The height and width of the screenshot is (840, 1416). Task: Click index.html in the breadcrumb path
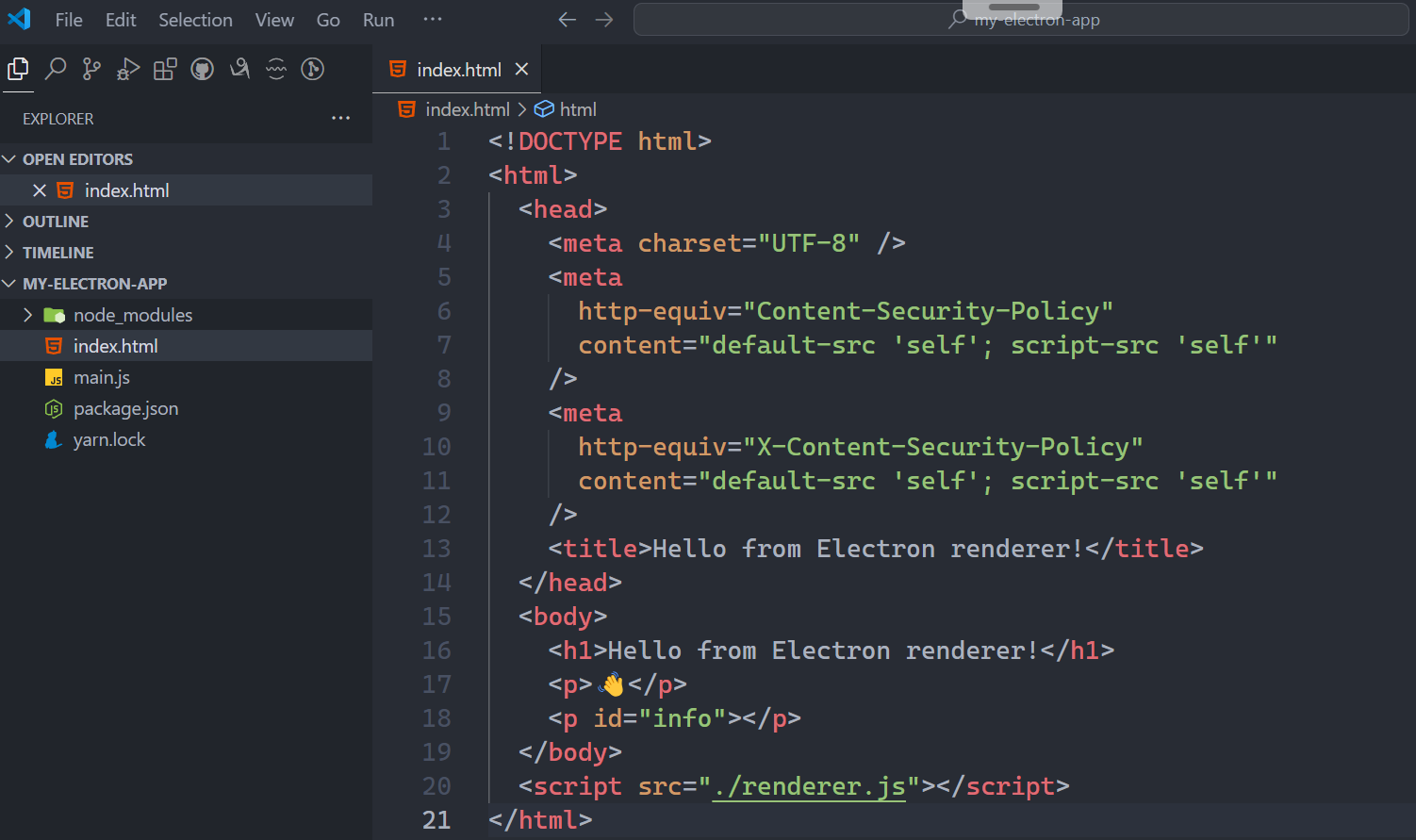[x=468, y=109]
